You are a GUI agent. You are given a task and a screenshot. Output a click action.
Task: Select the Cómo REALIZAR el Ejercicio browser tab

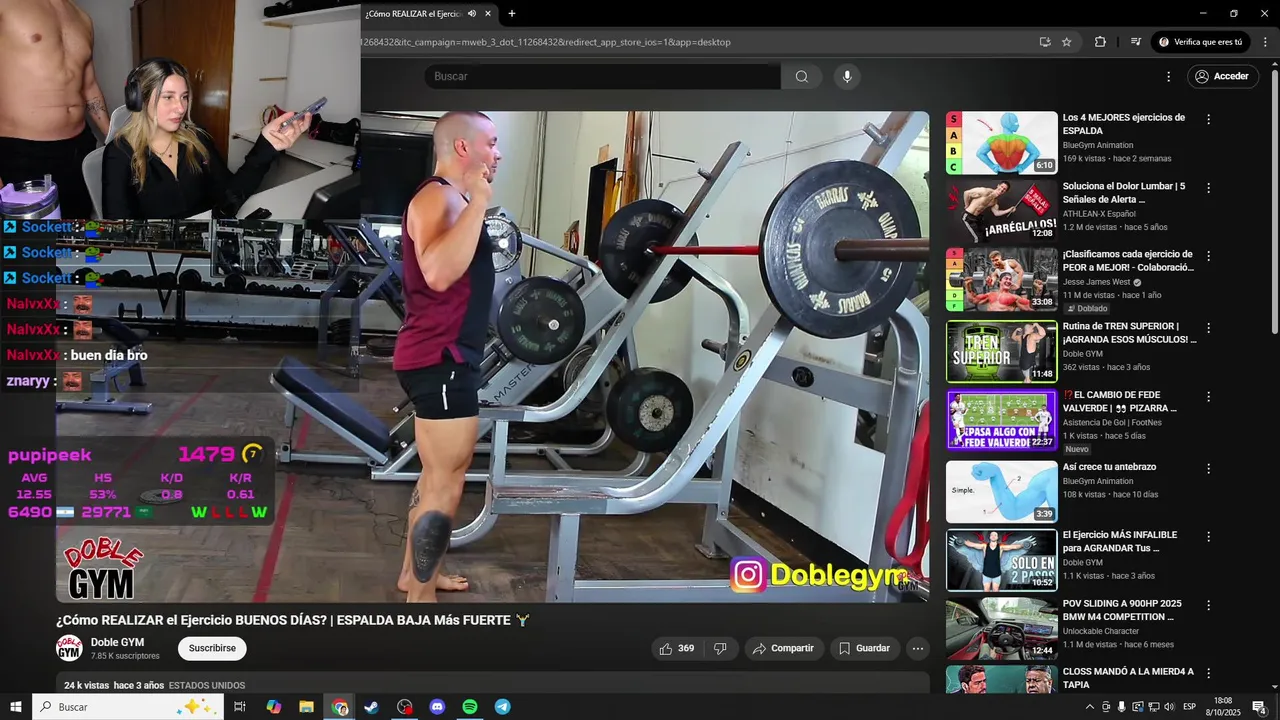pyautogui.click(x=429, y=14)
